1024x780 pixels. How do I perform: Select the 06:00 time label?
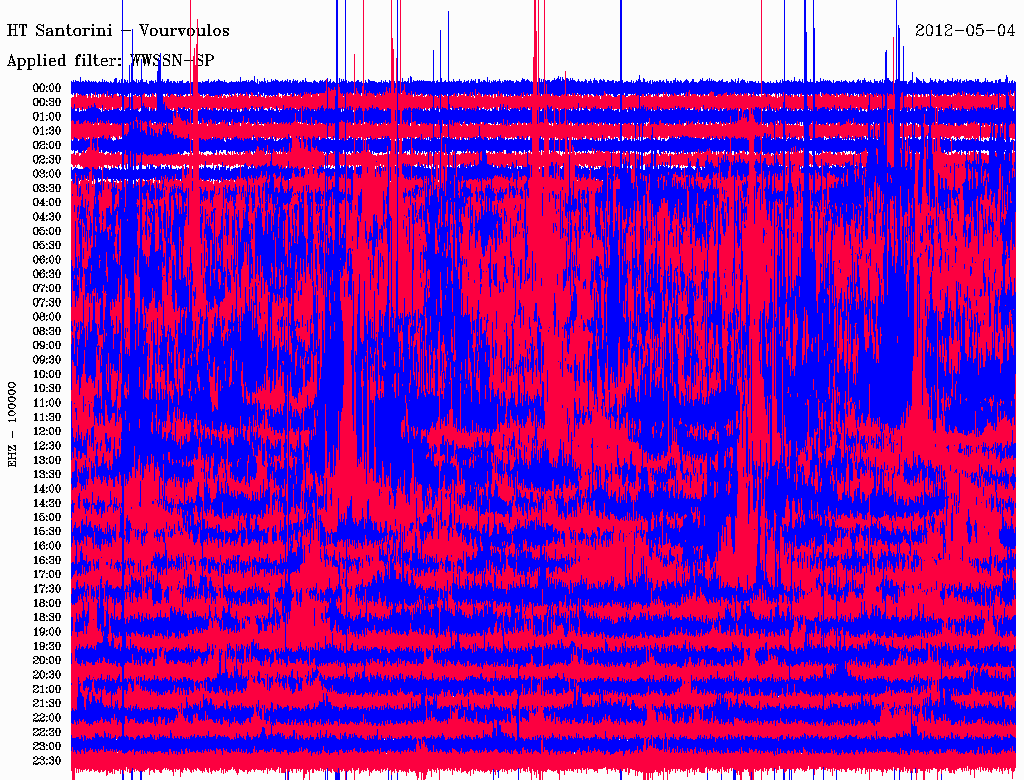tap(47, 260)
